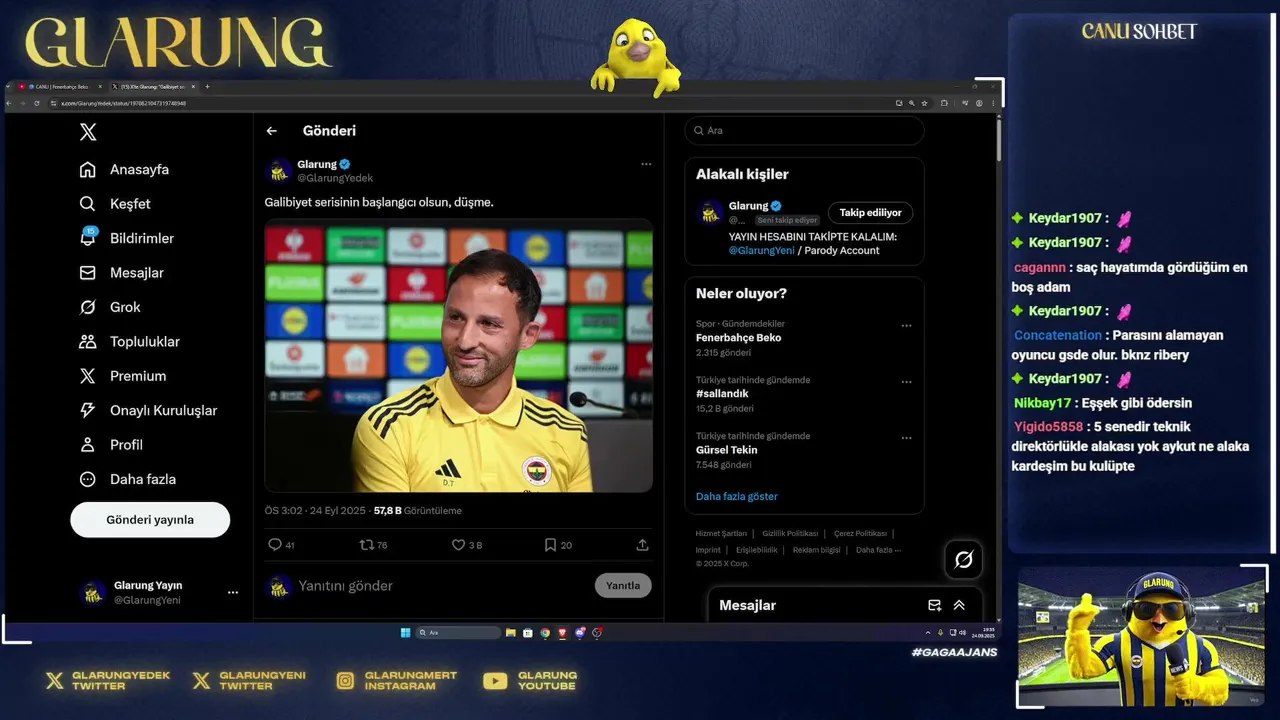This screenshot has width=1280, height=720.
Task: Open Onaylı Kuruluşlar lightning icon
Action: pyautogui.click(x=88, y=411)
